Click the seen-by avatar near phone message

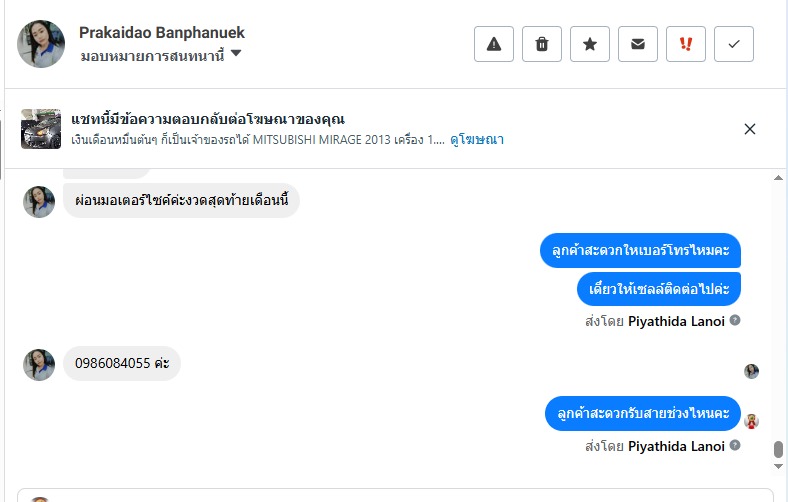pos(751,371)
